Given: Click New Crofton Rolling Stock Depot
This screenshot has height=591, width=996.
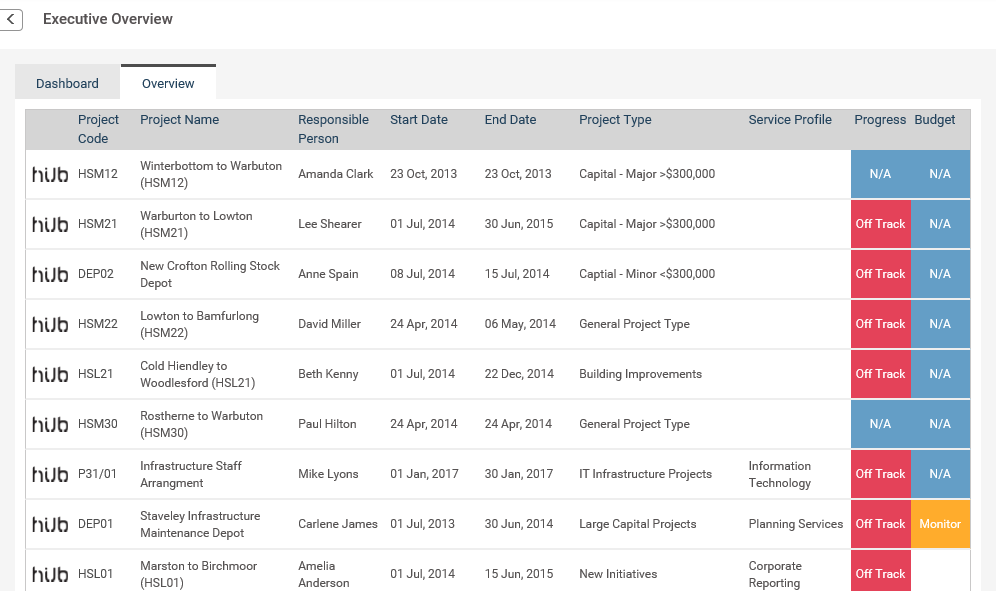Looking at the screenshot, I should (x=210, y=274).
